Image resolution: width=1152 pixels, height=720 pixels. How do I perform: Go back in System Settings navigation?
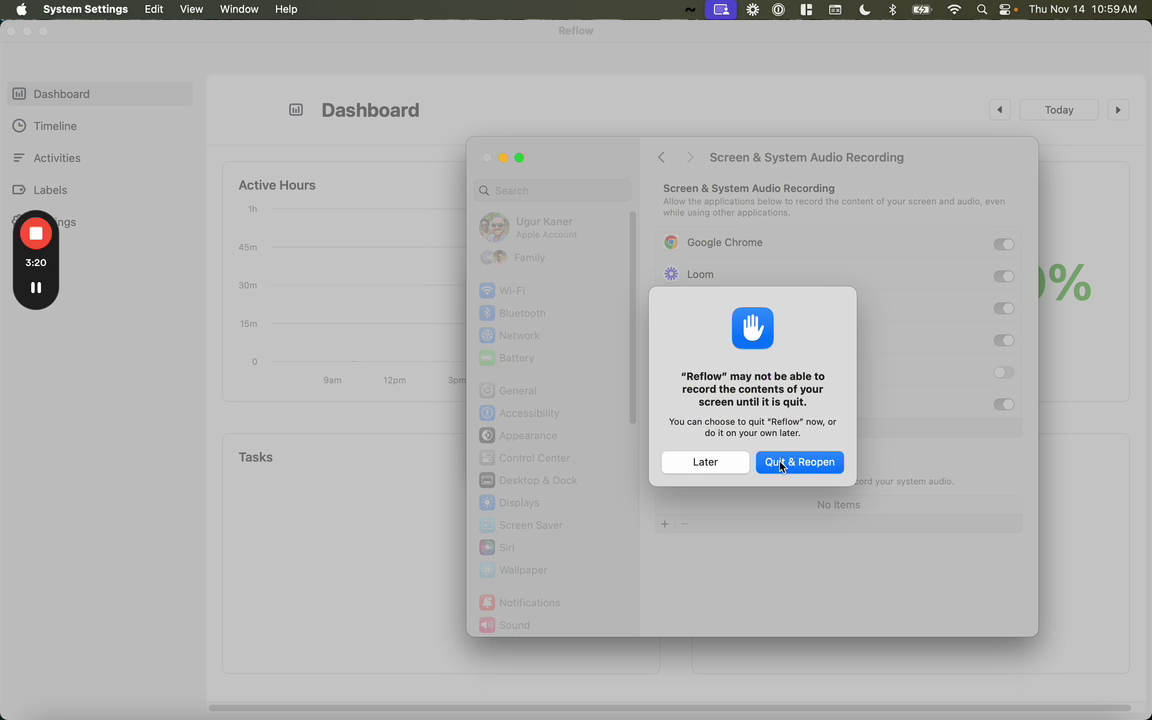click(x=662, y=158)
